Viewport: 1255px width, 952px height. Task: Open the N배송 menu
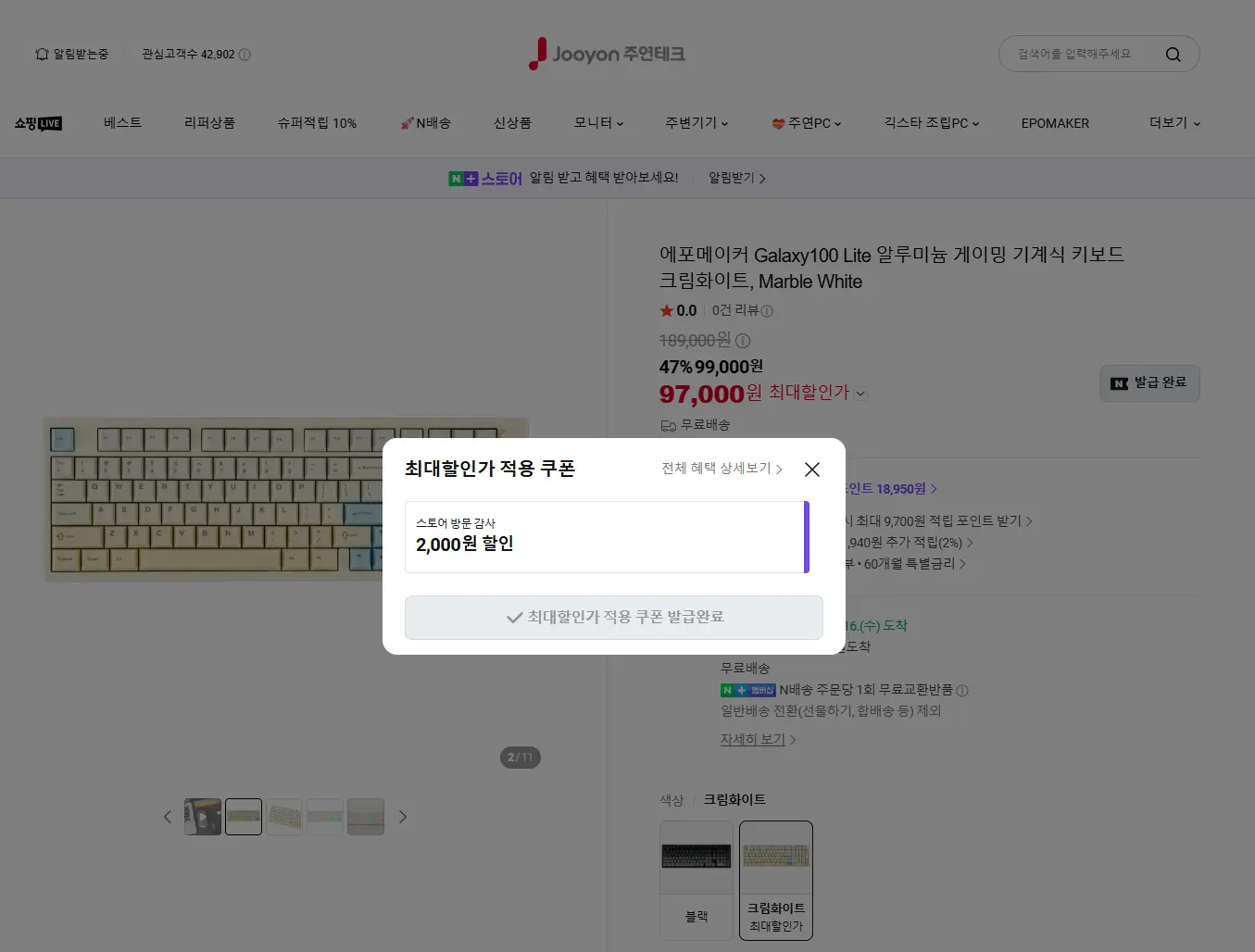pyautogui.click(x=425, y=122)
